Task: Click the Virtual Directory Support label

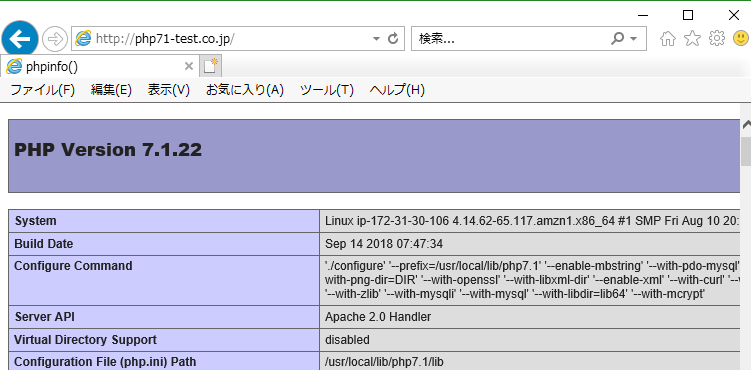Action: (86, 340)
